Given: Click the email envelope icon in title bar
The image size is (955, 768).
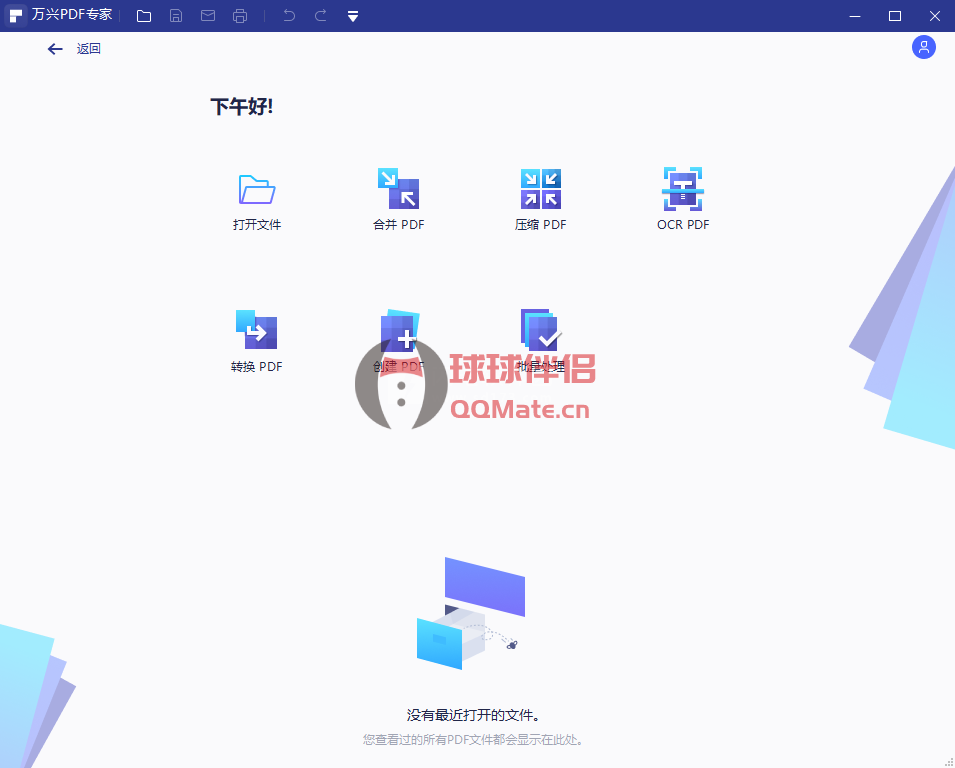Looking at the screenshot, I should (x=208, y=16).
